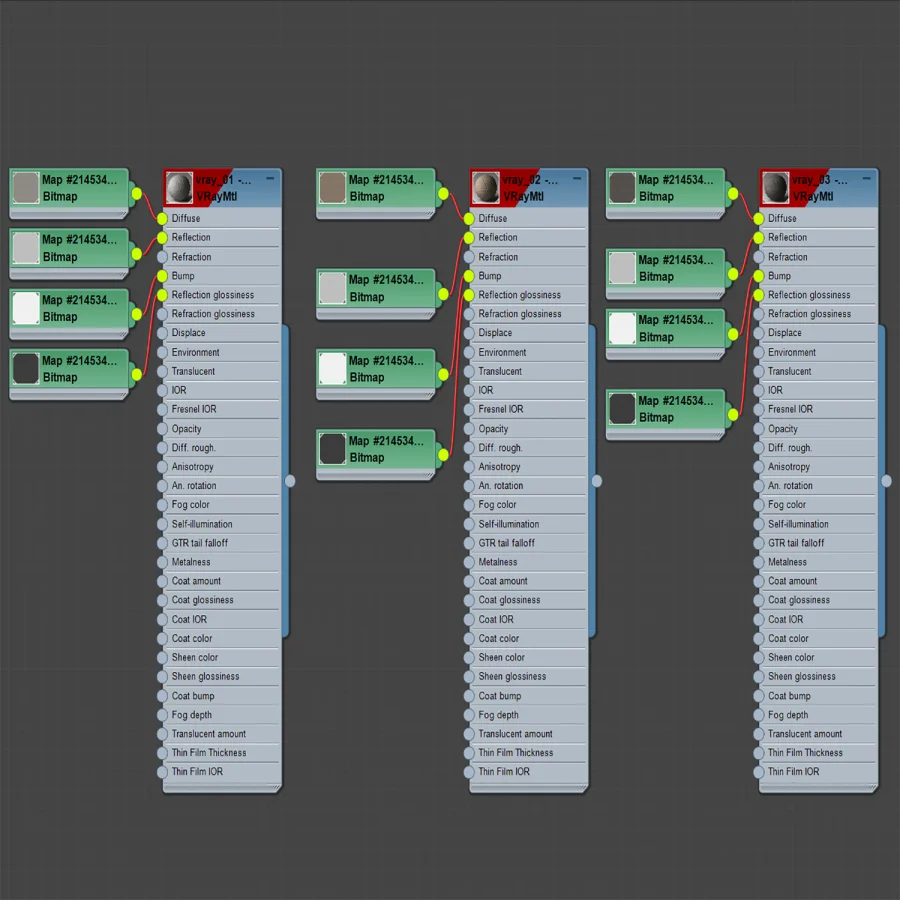Select the bitmap node wired to vray_01 Diffuse
Screen dimensions: 900x900
click(69, 193)
